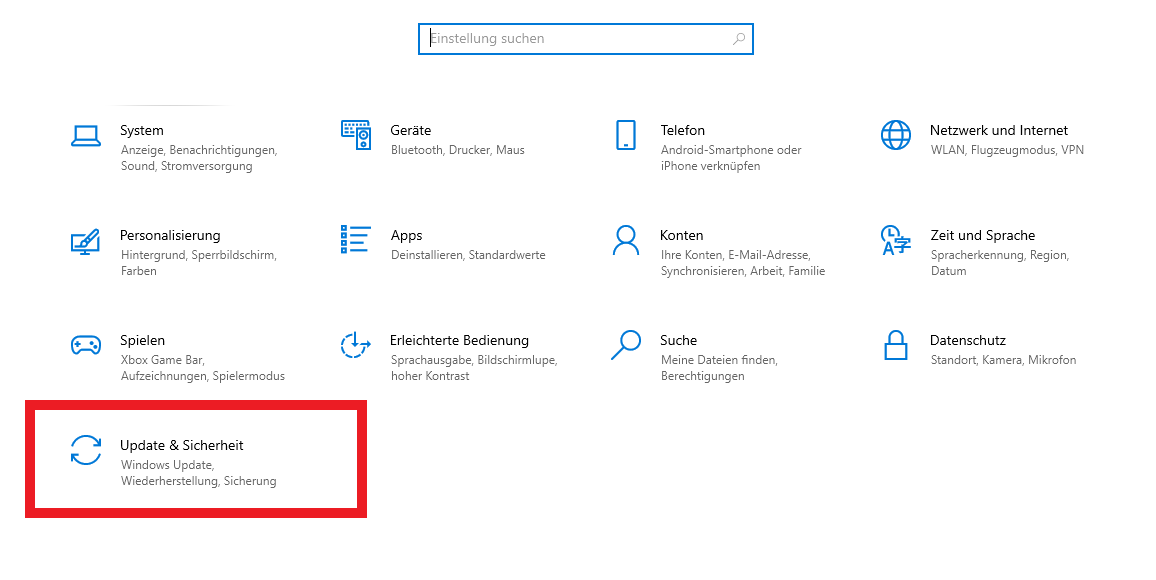Click text 'Standort, Kamera, Mikrofon'
The width and height of the screenshot is (1156, 580).
1003,360
